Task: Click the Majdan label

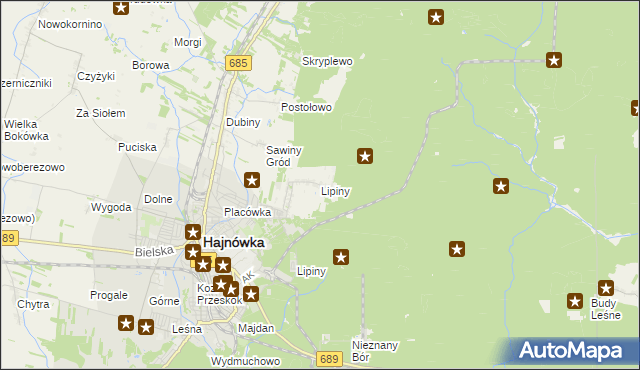Action: [x=256, y=328]
